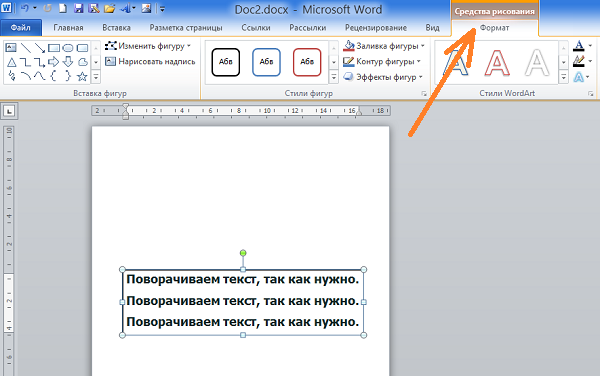The height and width of the screenshot is (376, 600).
Task: Switch to the Вставка tab
Action: tap(116, 28)
